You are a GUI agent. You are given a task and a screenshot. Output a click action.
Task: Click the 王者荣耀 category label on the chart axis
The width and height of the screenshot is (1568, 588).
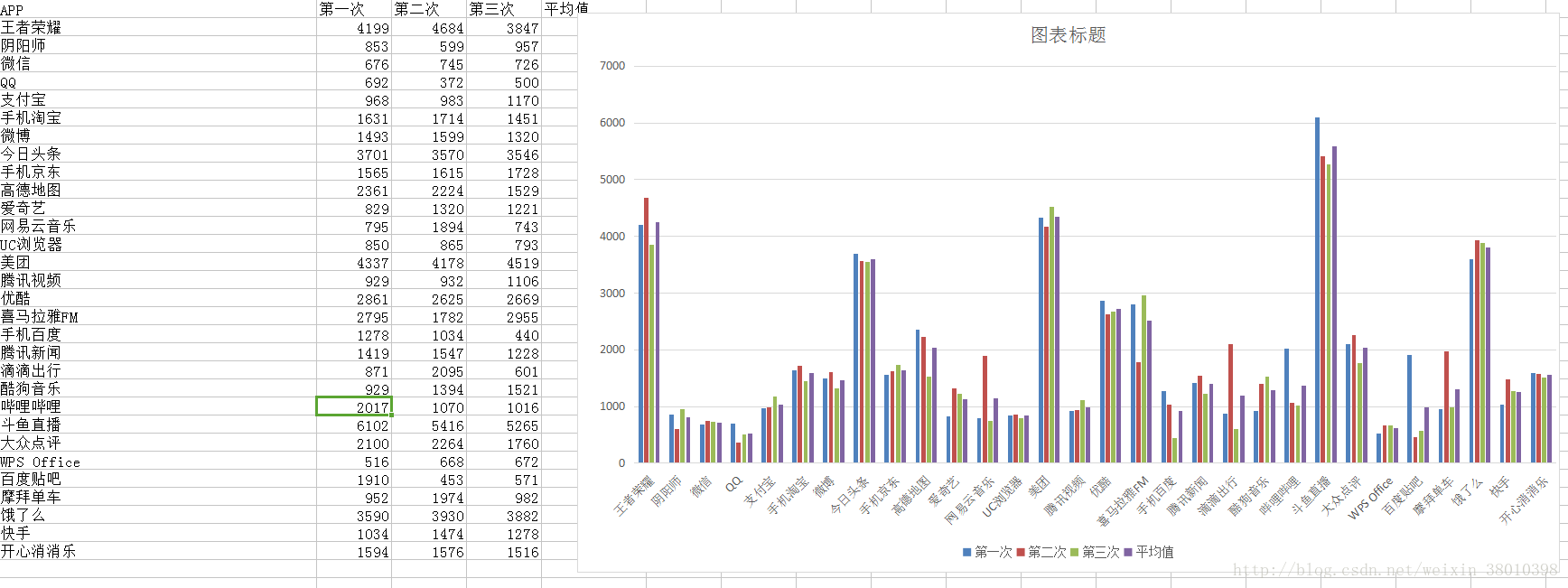click(634, 495)
